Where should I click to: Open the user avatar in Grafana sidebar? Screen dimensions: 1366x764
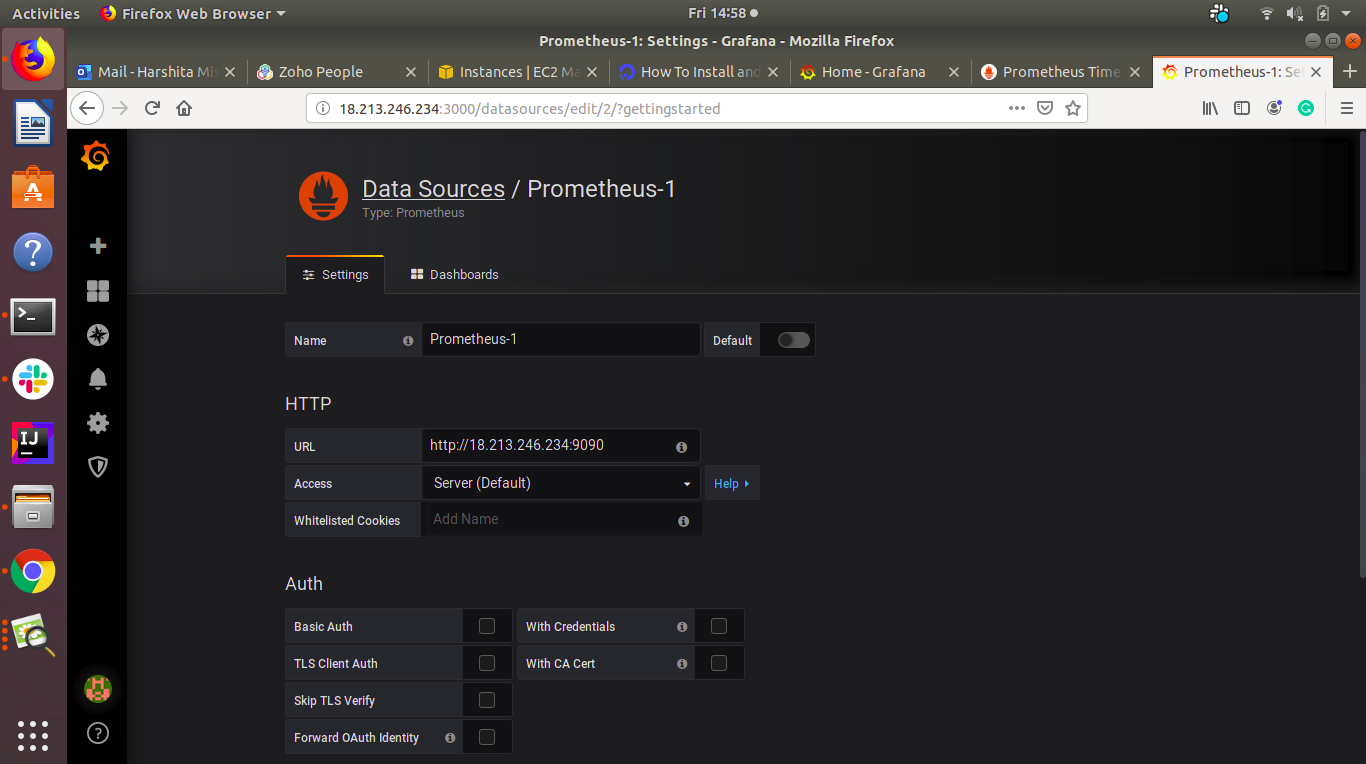coord(98,688)
